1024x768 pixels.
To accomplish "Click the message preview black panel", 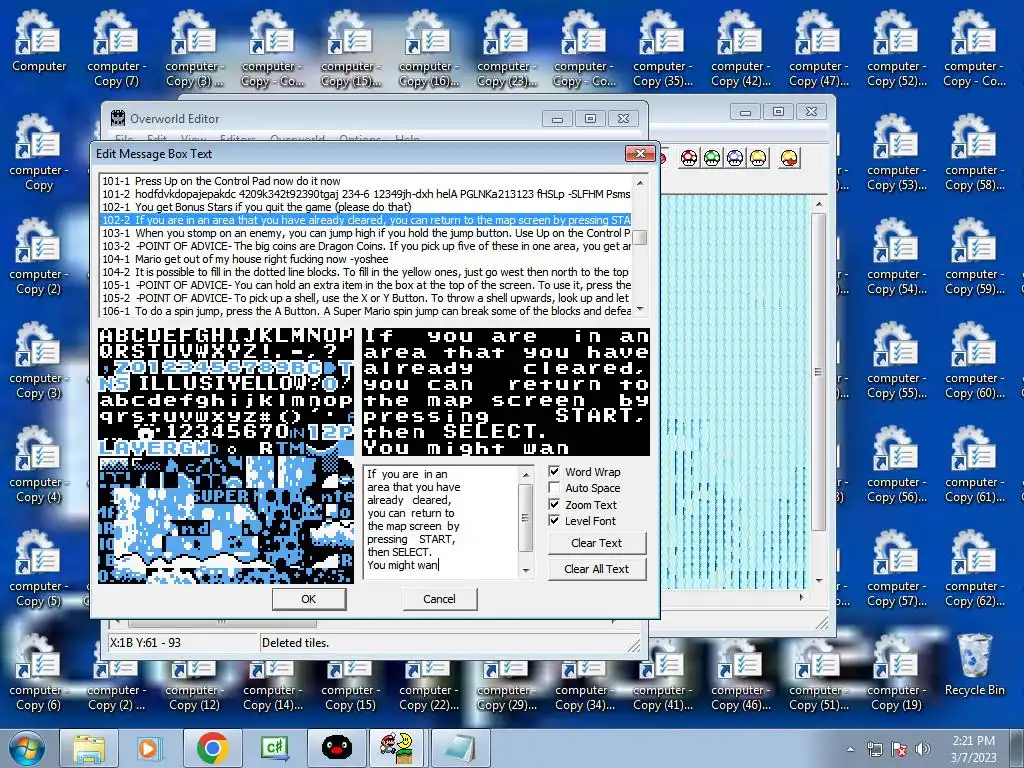I will point(506,392).
